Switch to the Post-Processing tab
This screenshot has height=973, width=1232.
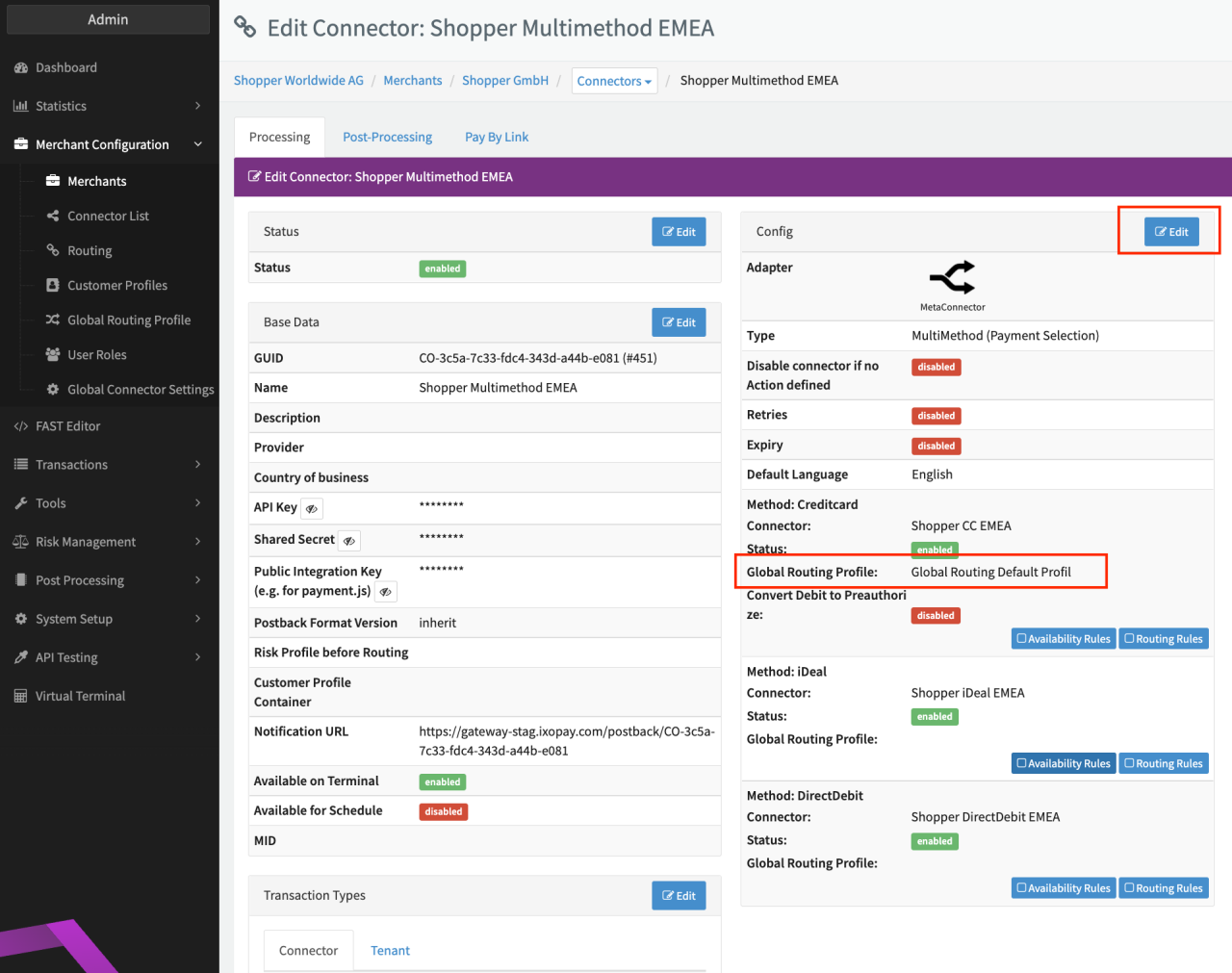[387, 137]
